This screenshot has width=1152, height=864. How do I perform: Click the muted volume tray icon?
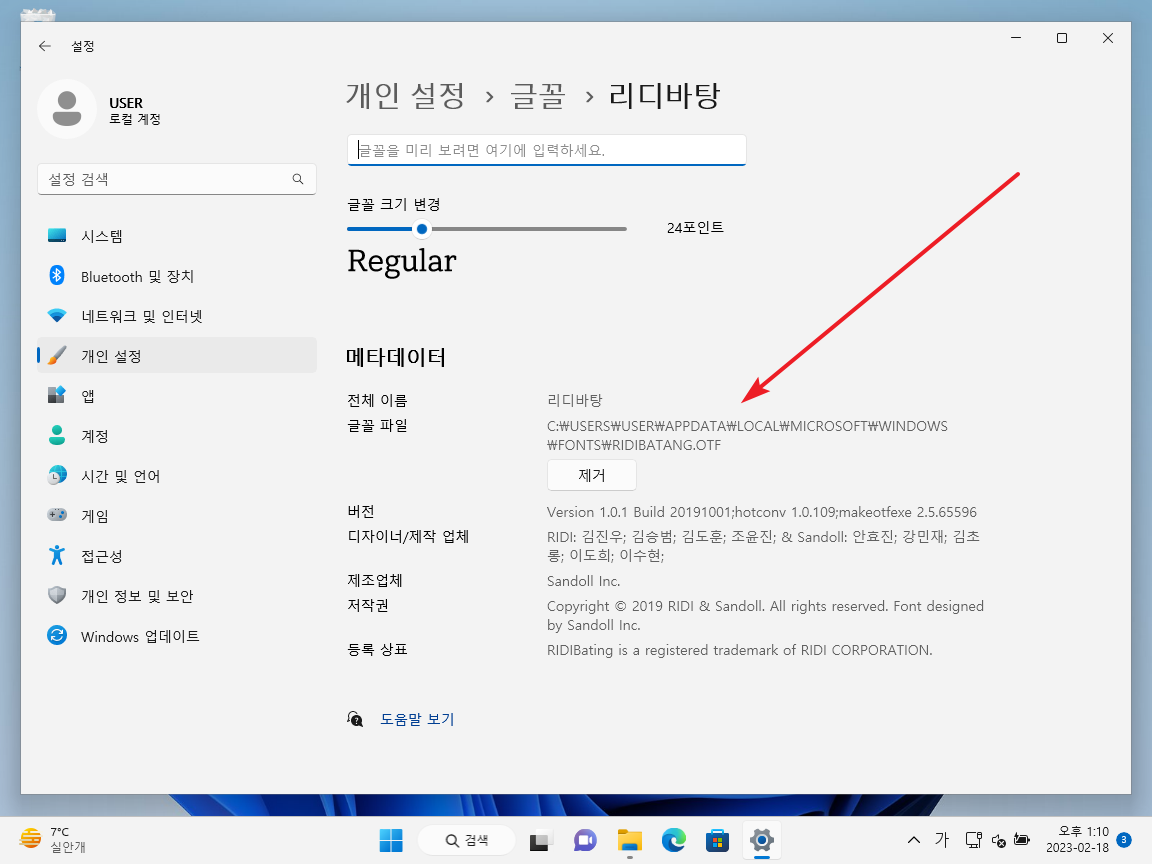pos(998,840)
